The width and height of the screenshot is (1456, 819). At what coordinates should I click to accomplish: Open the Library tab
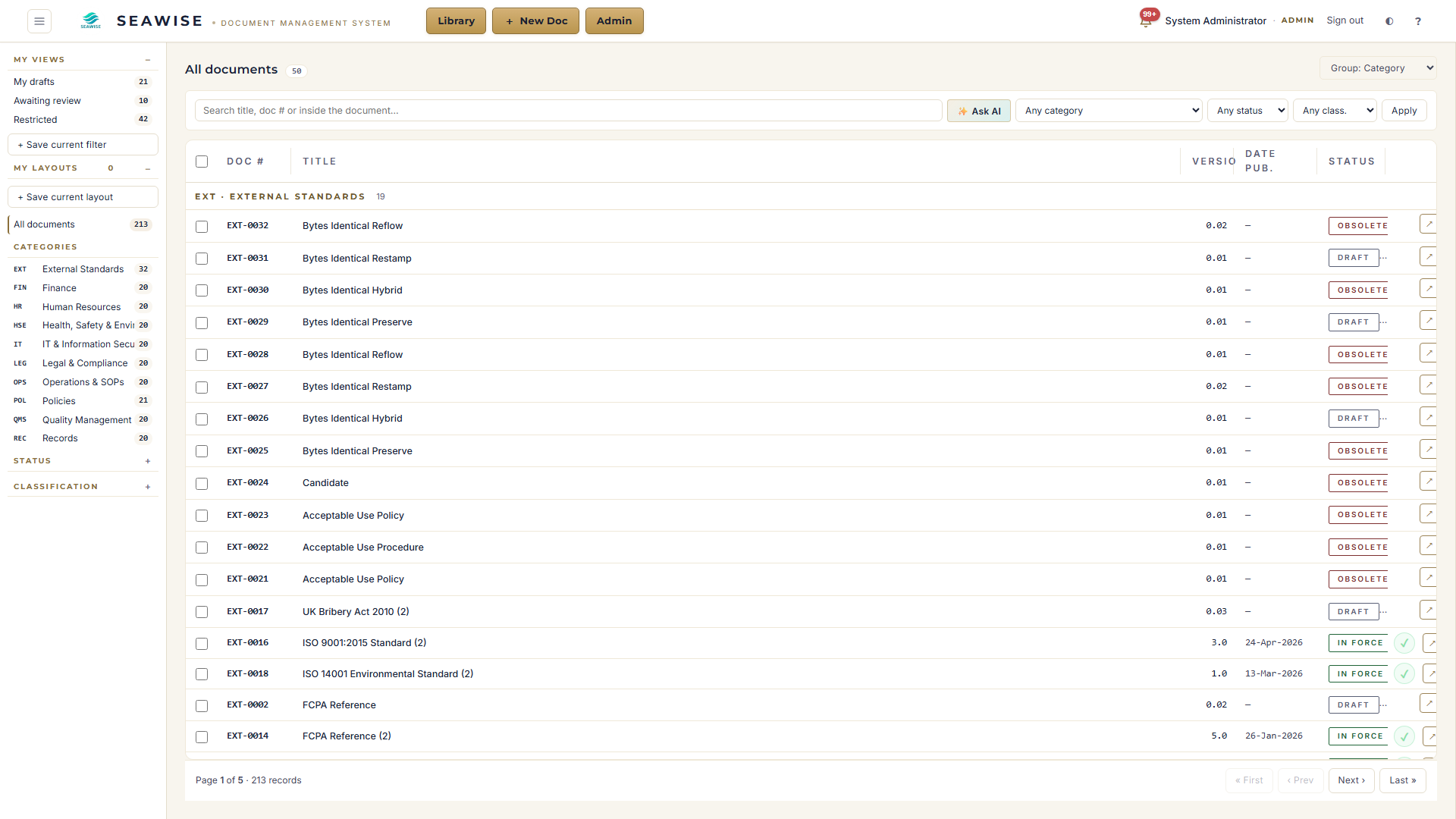click(x=456, y=21)
